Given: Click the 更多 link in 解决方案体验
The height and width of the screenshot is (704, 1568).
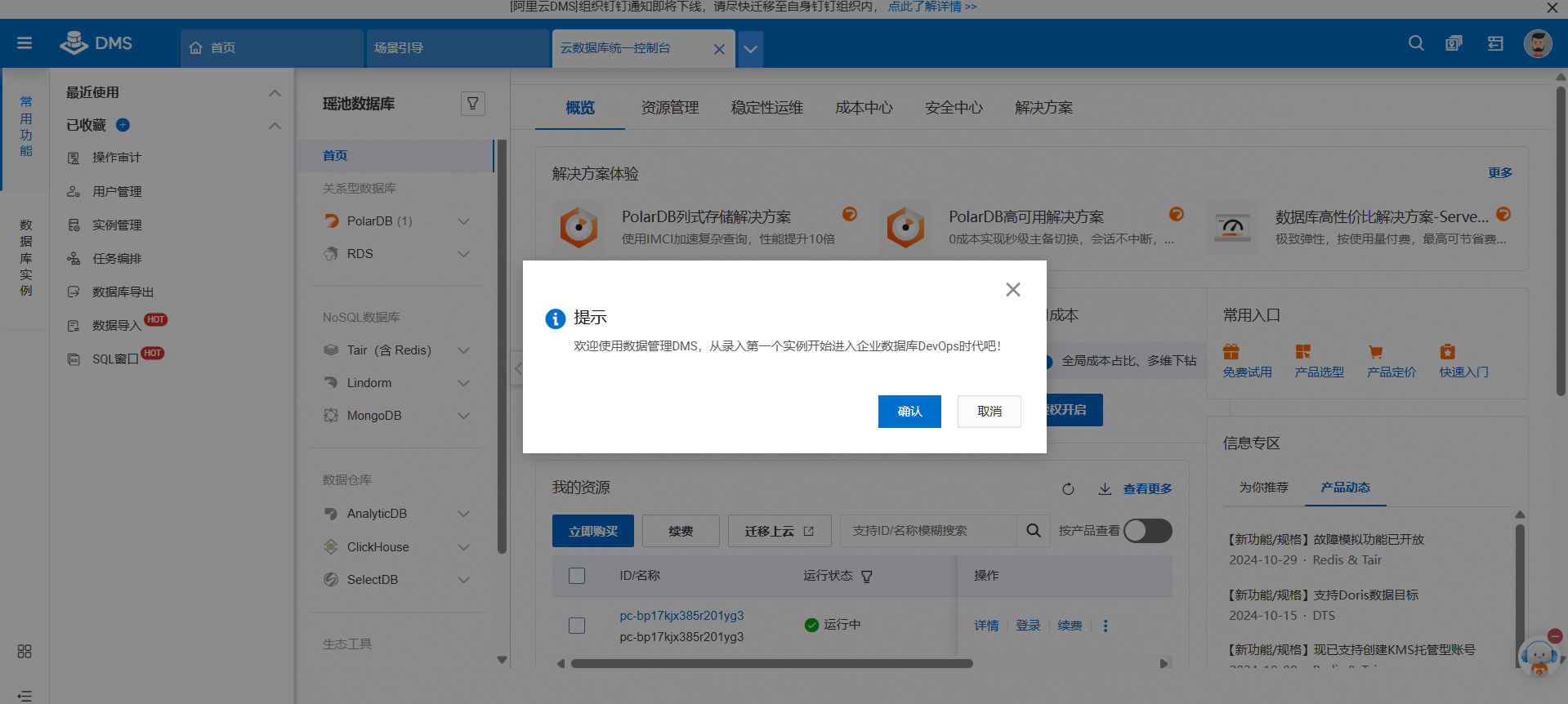Looking at the screenshot, I should click(x=1500, y=173).
